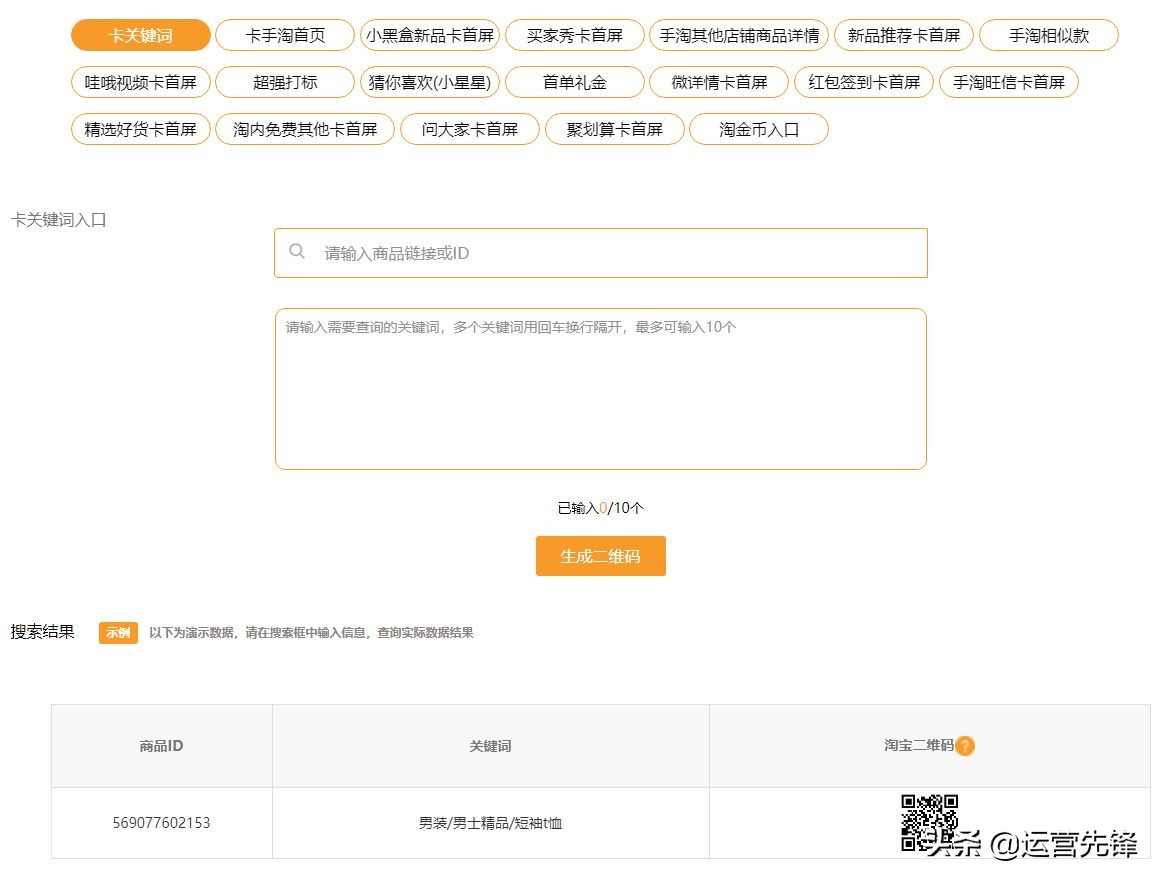This screenshot has width=1163, height=884.
Task: Select 淘金币入口
Action: [x=759, y=129]
